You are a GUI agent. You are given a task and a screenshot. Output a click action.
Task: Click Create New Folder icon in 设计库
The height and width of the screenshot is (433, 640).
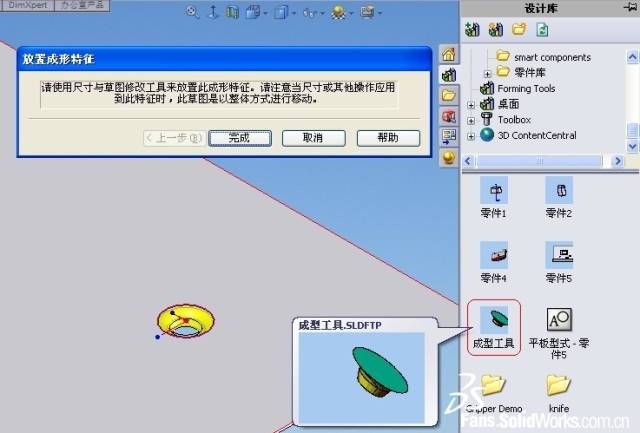[519, 29]
